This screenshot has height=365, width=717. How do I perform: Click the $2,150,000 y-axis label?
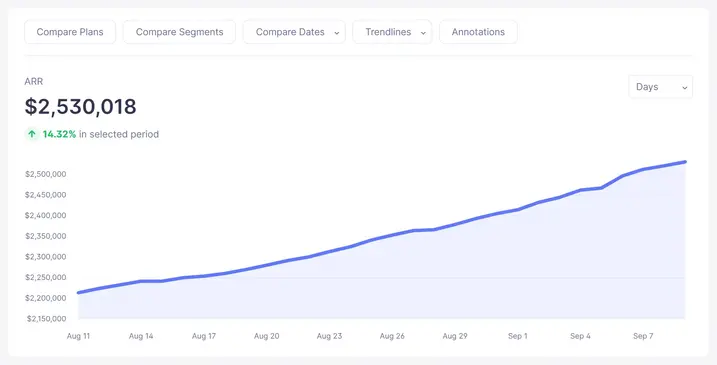[46, 319]
